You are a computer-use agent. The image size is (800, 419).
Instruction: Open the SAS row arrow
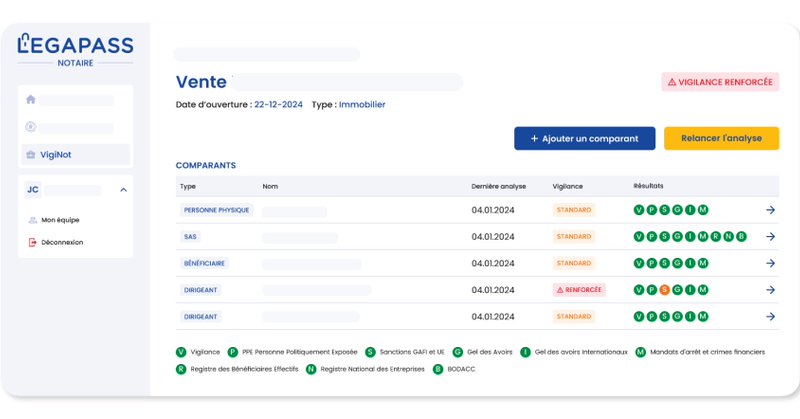point(770,236)
